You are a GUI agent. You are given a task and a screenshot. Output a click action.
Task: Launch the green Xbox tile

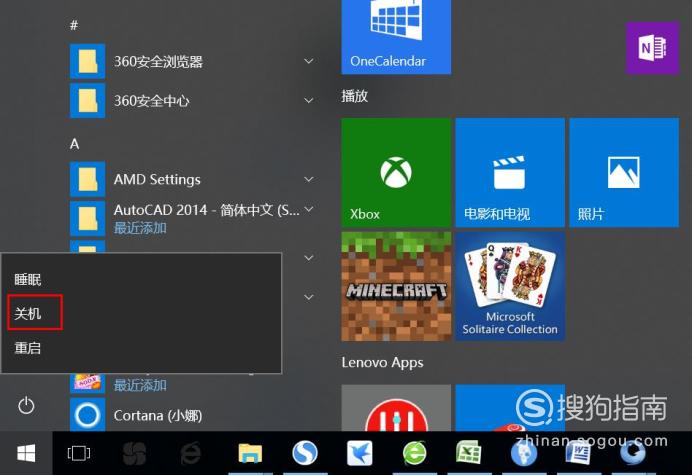click(x=396, y=173)
